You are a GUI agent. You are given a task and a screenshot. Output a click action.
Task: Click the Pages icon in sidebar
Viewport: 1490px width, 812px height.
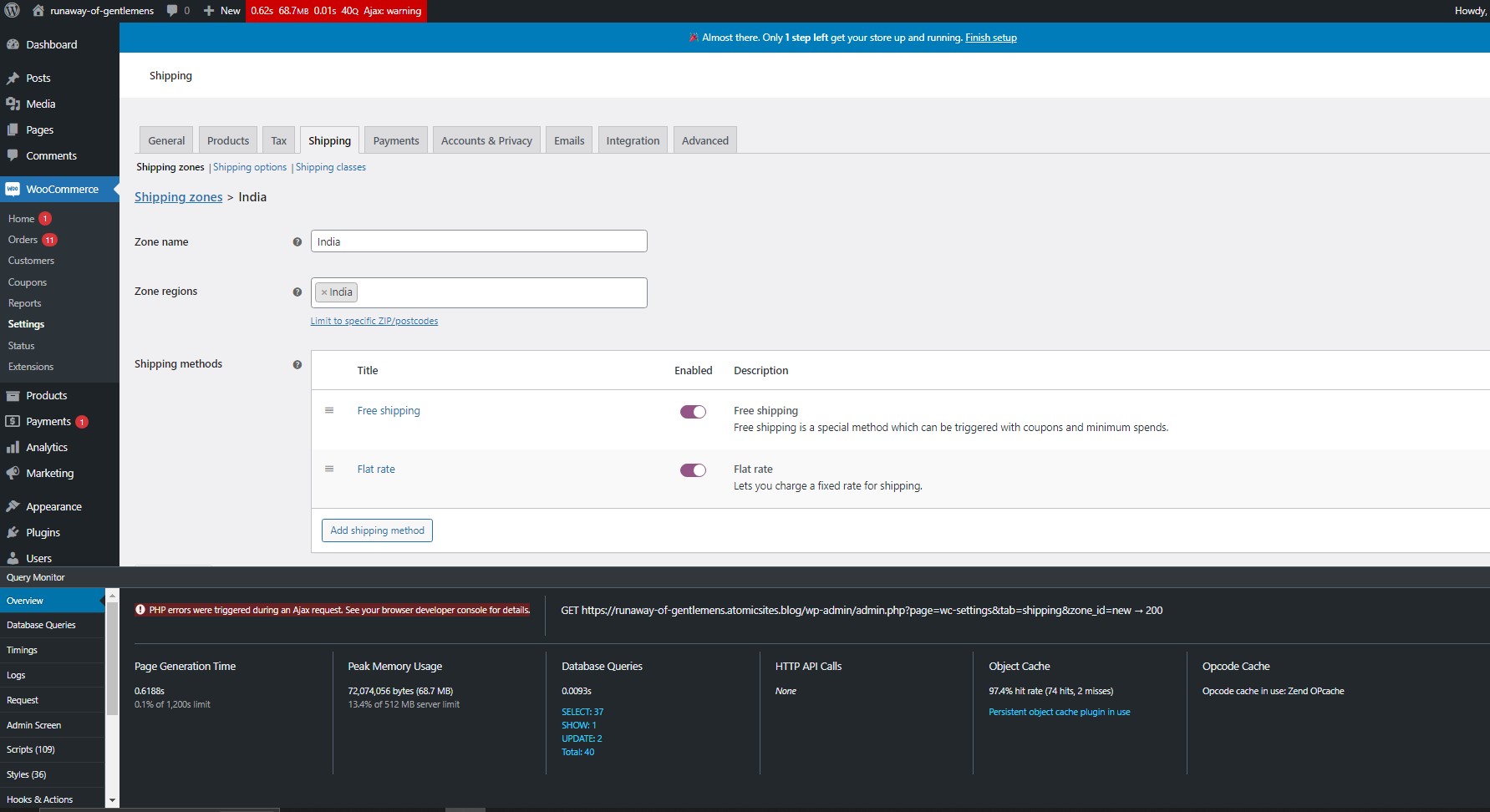click(13, 129)
